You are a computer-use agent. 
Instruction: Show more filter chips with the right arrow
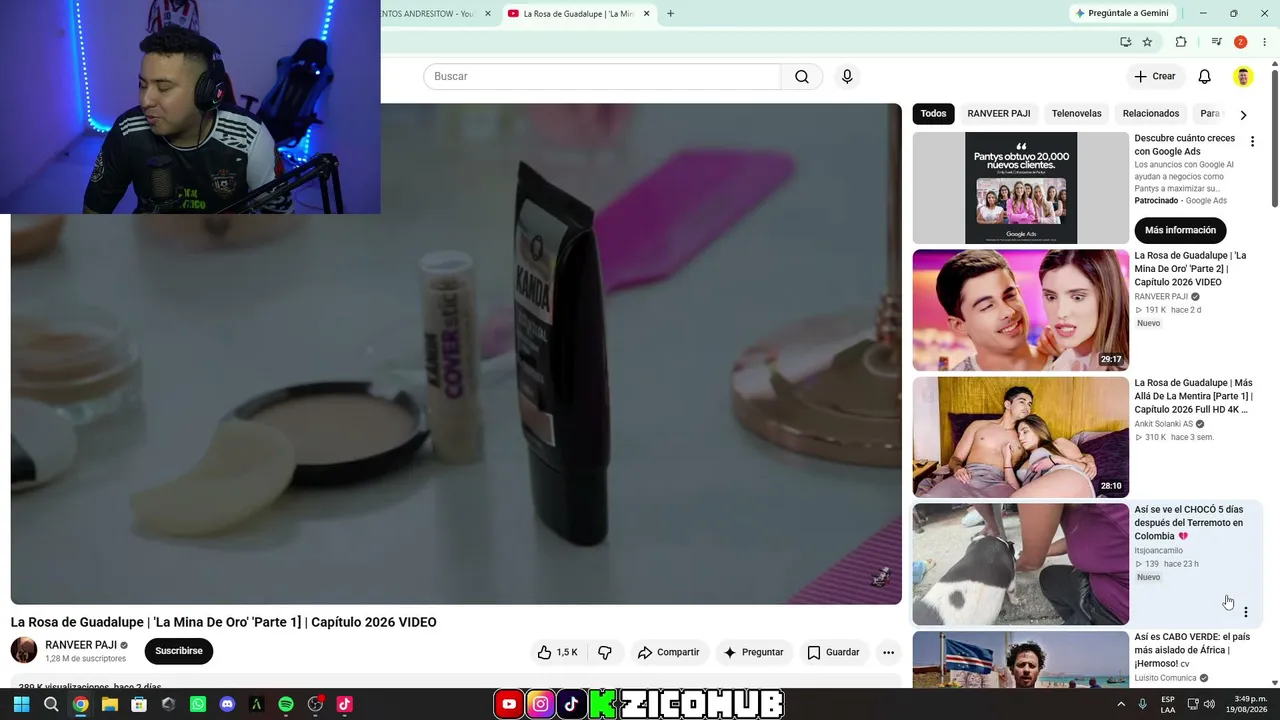1243,115
